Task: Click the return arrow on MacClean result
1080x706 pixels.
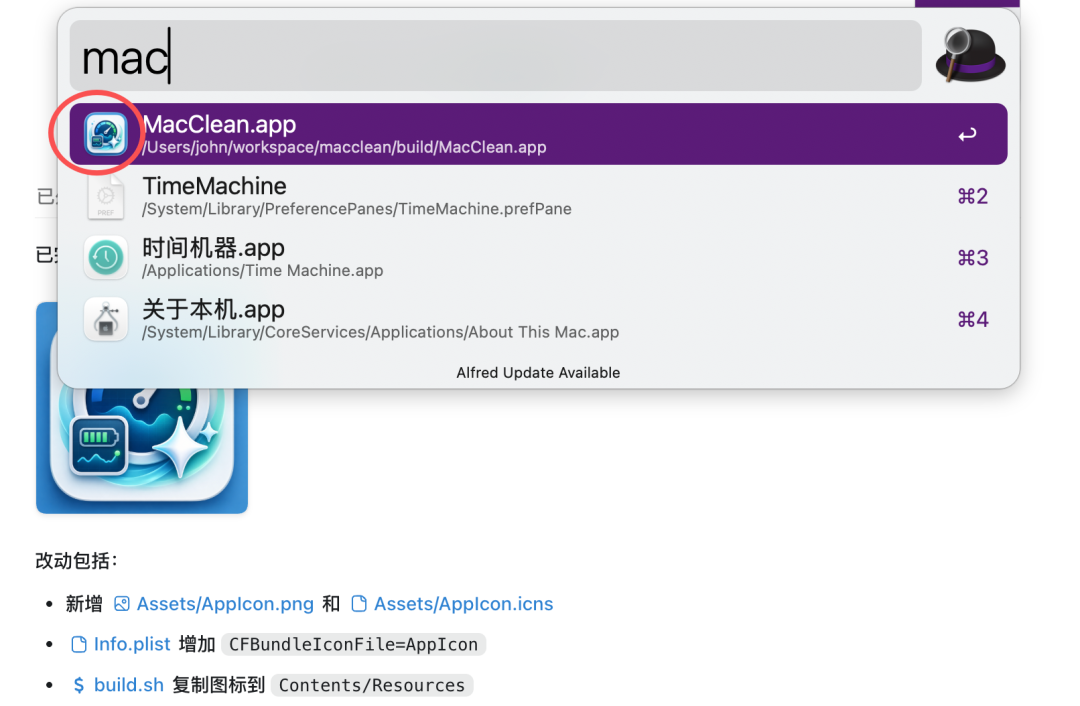Action: [968, 134]
